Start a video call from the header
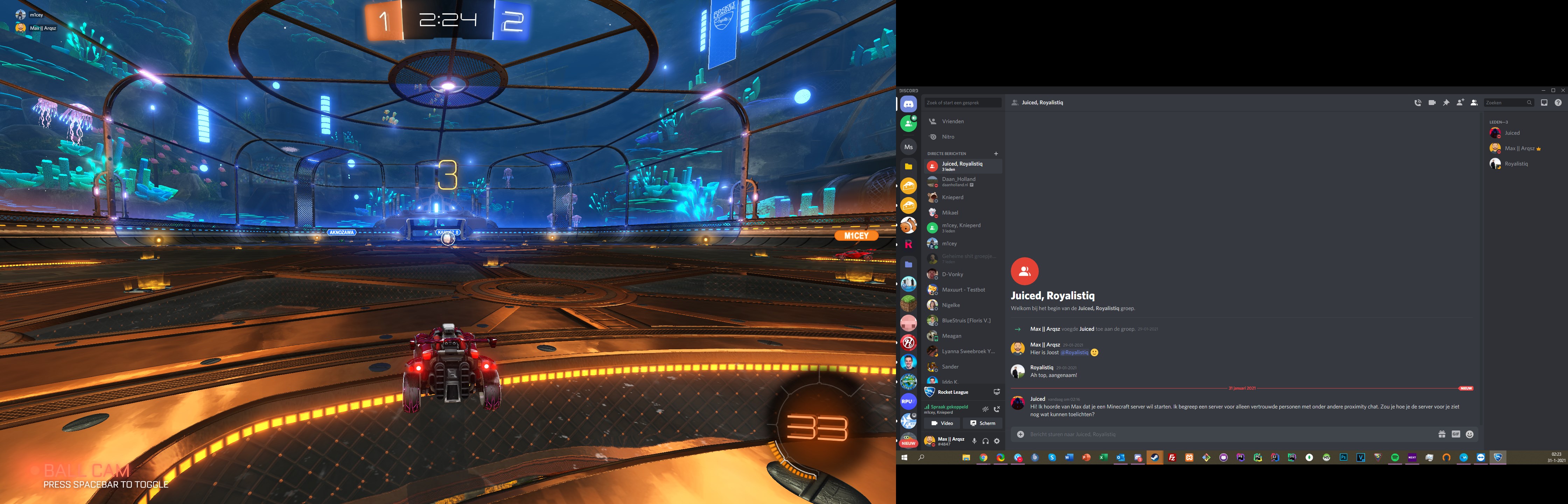Viewport: 1568px width, 504px height. [1431, 103]
